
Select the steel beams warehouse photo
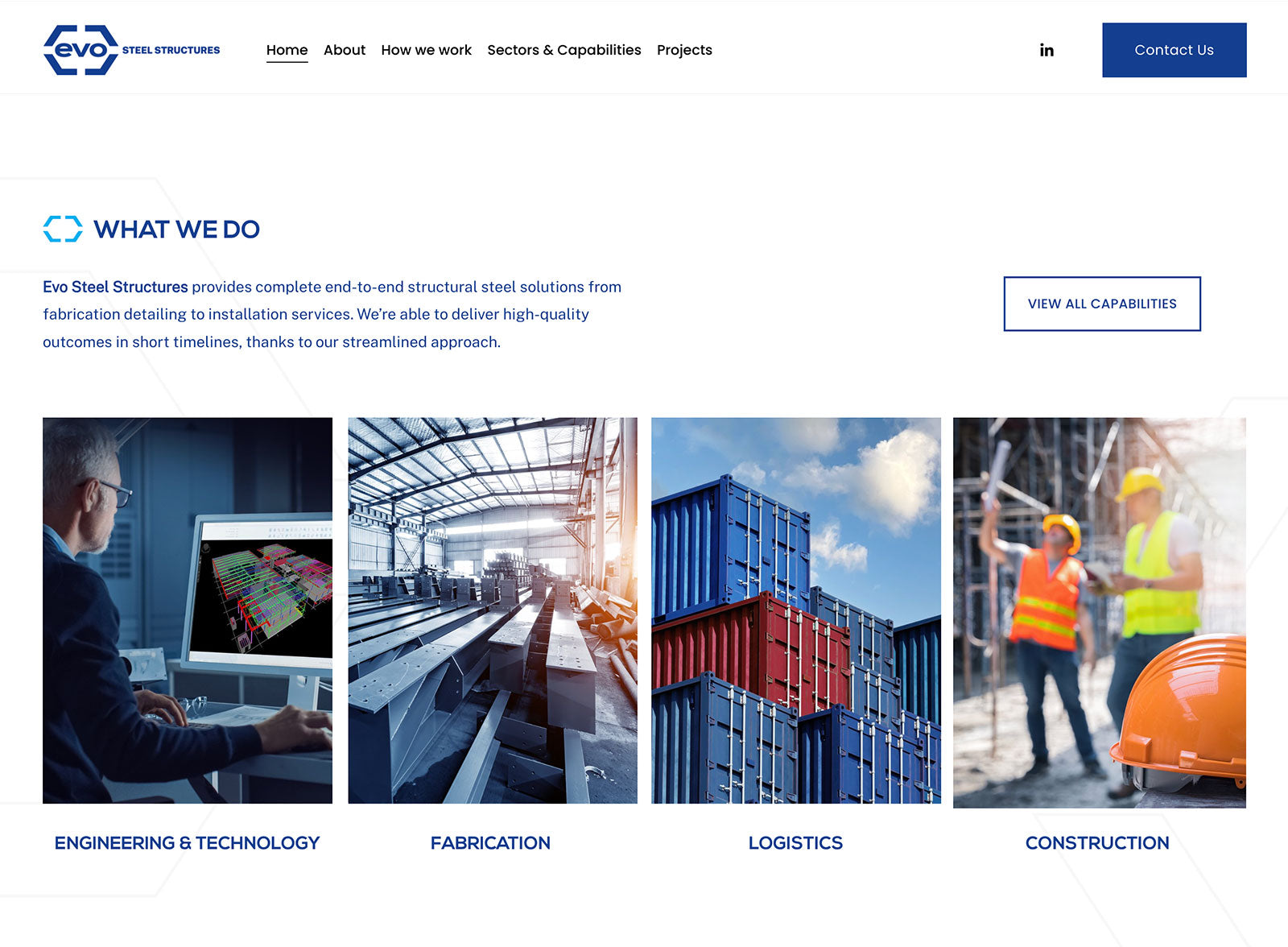pos(492,610)
